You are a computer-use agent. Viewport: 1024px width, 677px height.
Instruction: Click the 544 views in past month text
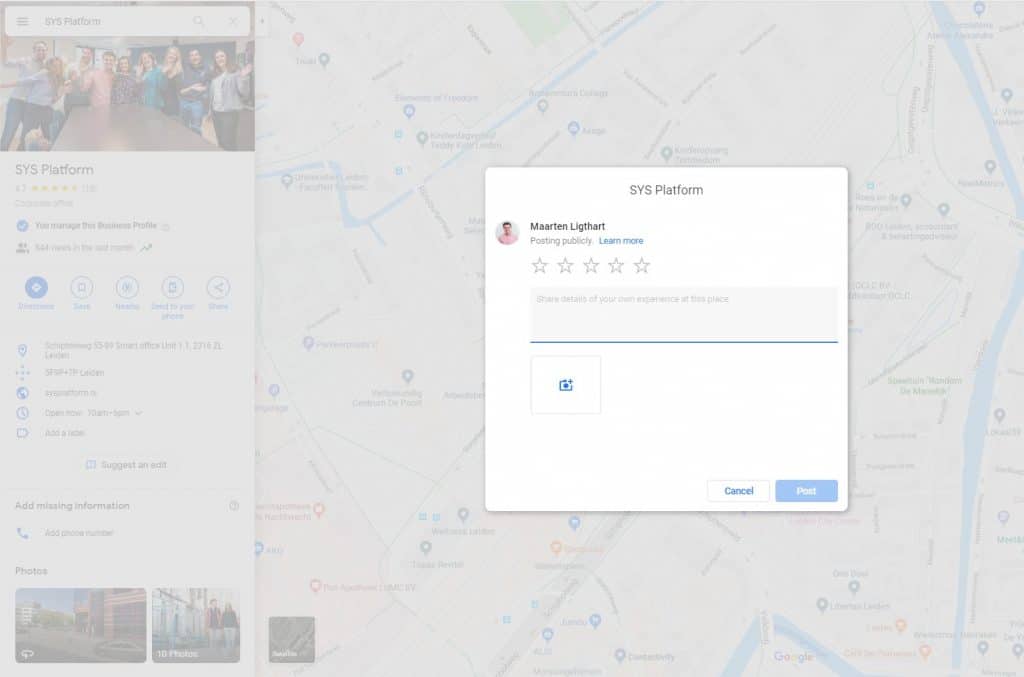[x=84, y=248]
